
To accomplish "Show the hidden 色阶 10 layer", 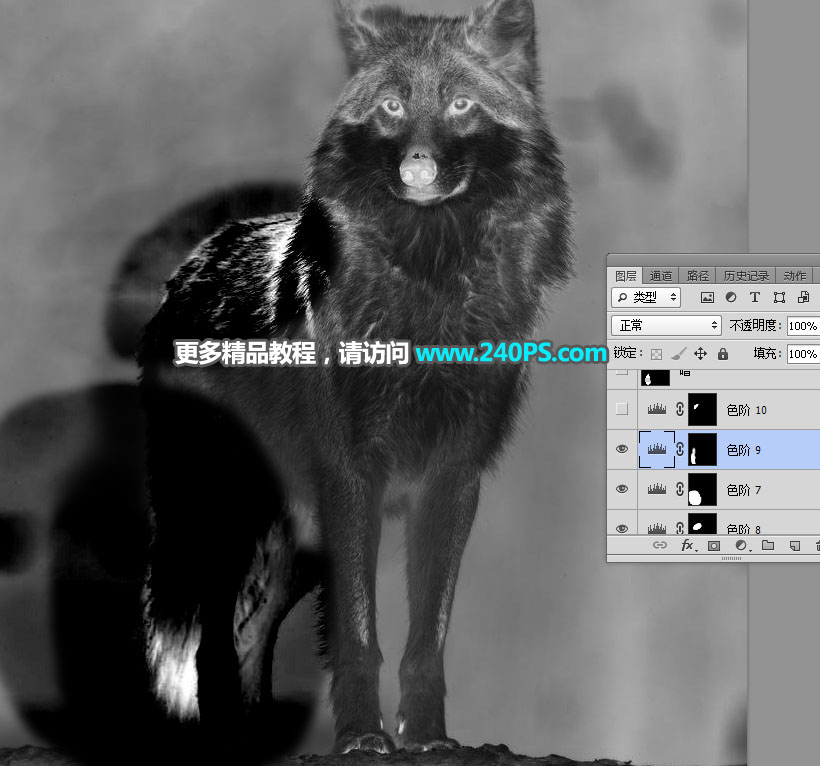I will [622, 409].
